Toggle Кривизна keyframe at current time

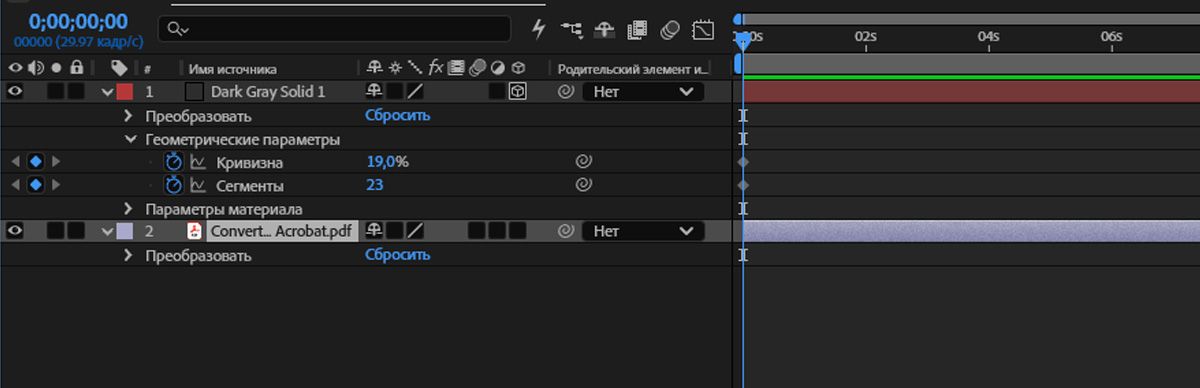coord(35,161)
